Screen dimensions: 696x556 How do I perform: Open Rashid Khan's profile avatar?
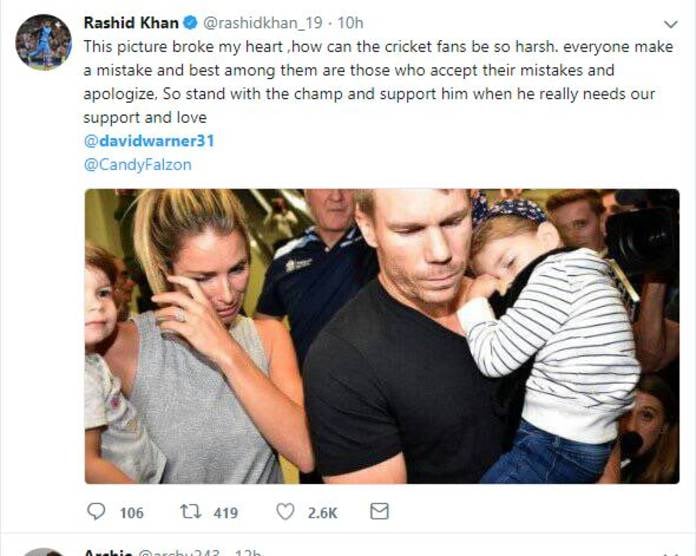tap(43, 42)
